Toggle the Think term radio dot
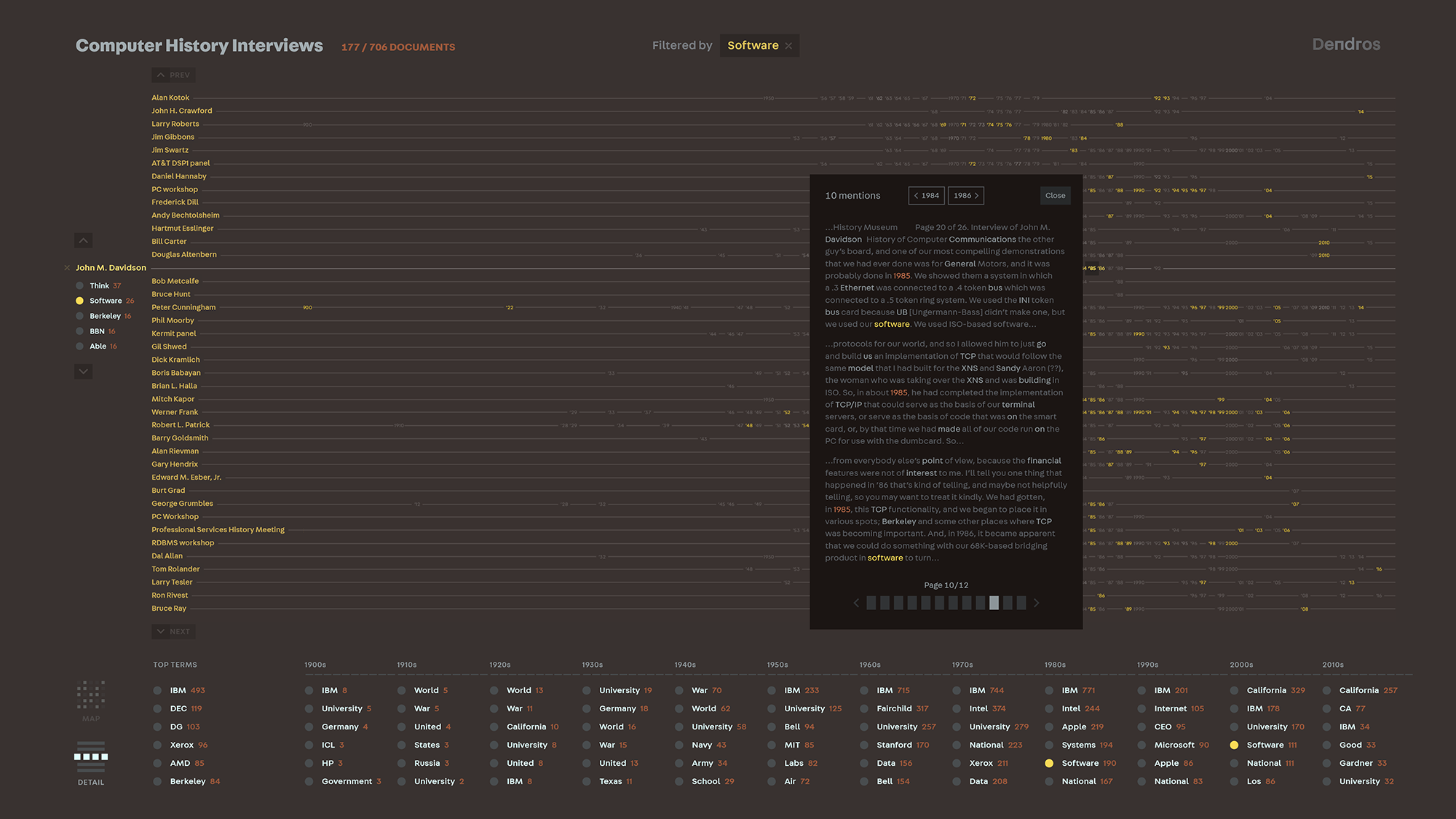 79,285
